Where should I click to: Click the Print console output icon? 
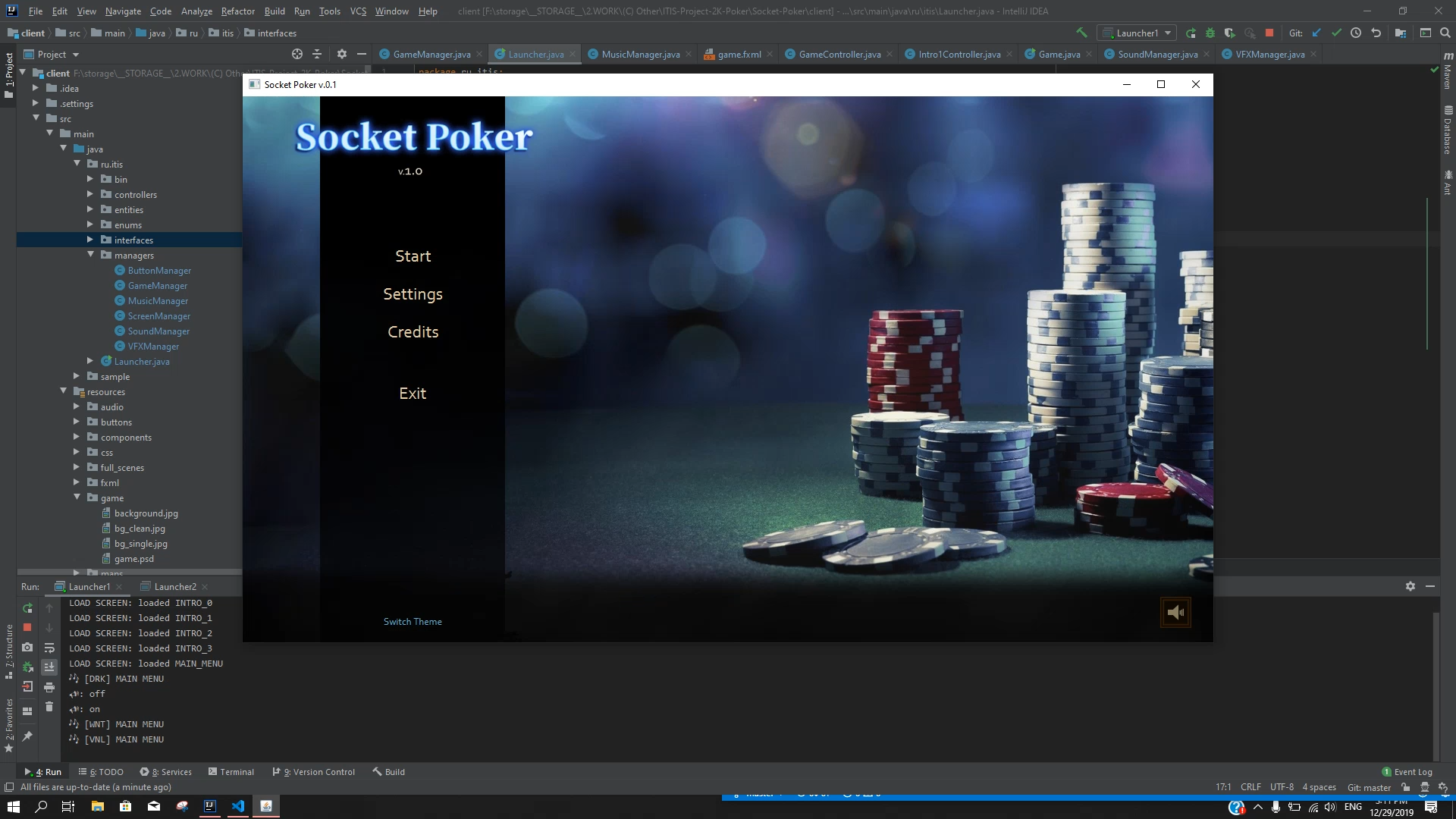pos(49,687)
